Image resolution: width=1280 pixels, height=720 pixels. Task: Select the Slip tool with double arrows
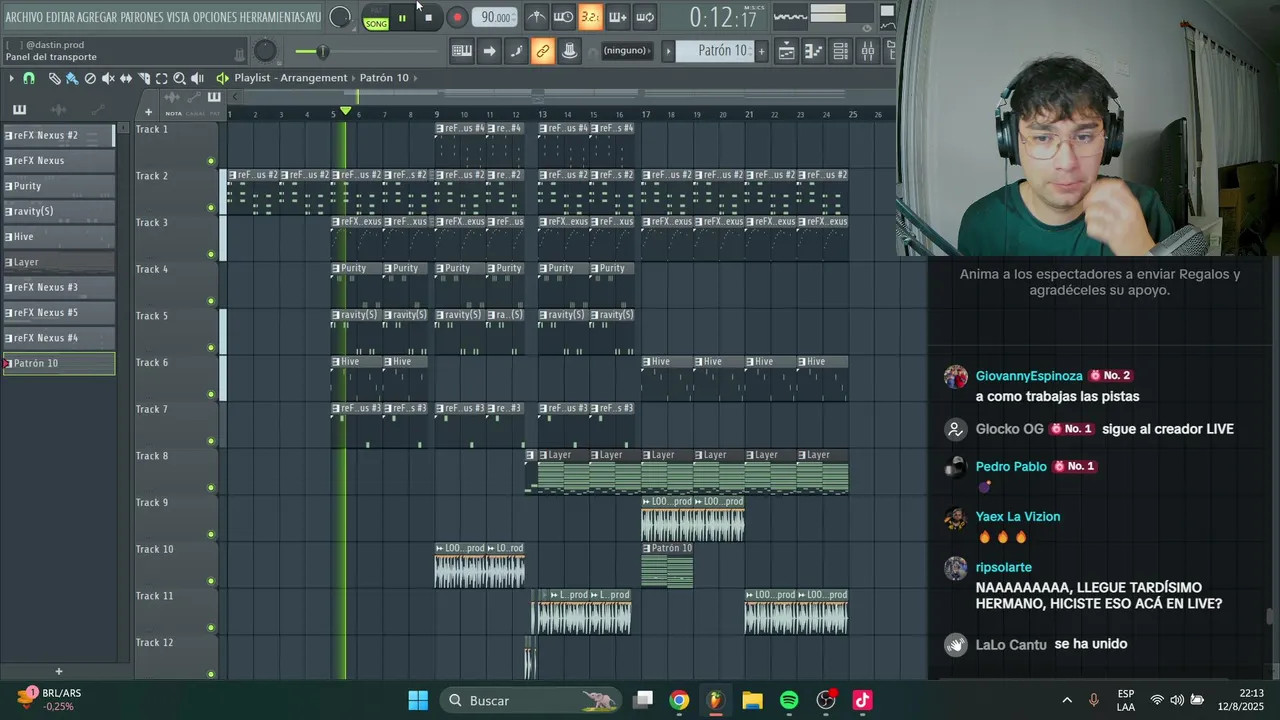126,78
